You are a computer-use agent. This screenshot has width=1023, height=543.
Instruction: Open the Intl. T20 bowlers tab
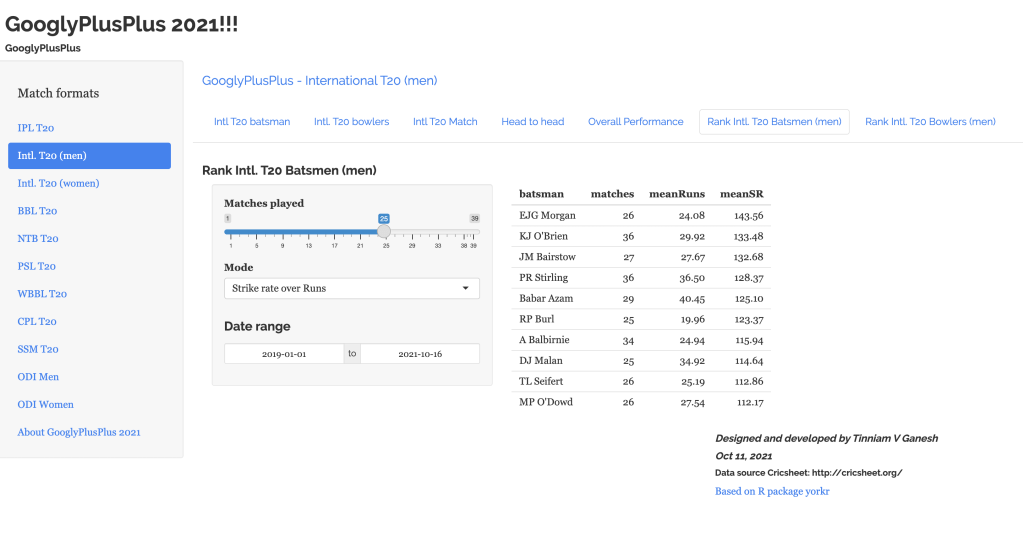pos(351,122)
